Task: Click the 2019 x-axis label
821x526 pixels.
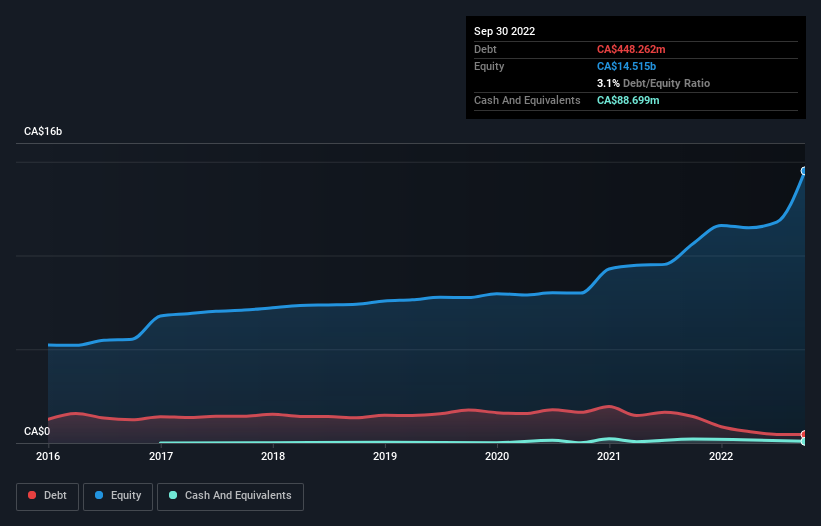Action: [385, 456]
